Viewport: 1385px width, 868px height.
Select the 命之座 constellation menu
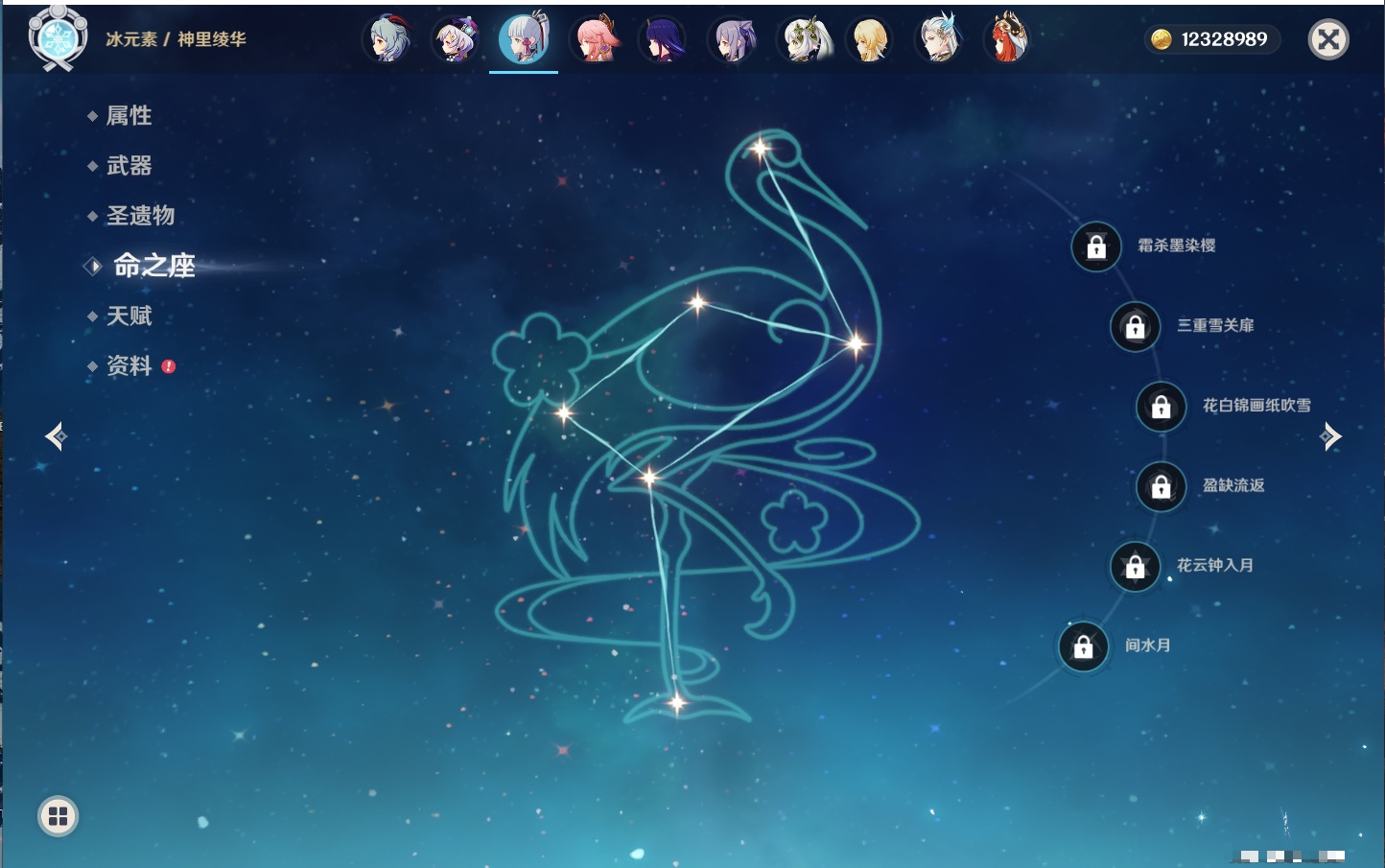[154, 266]
